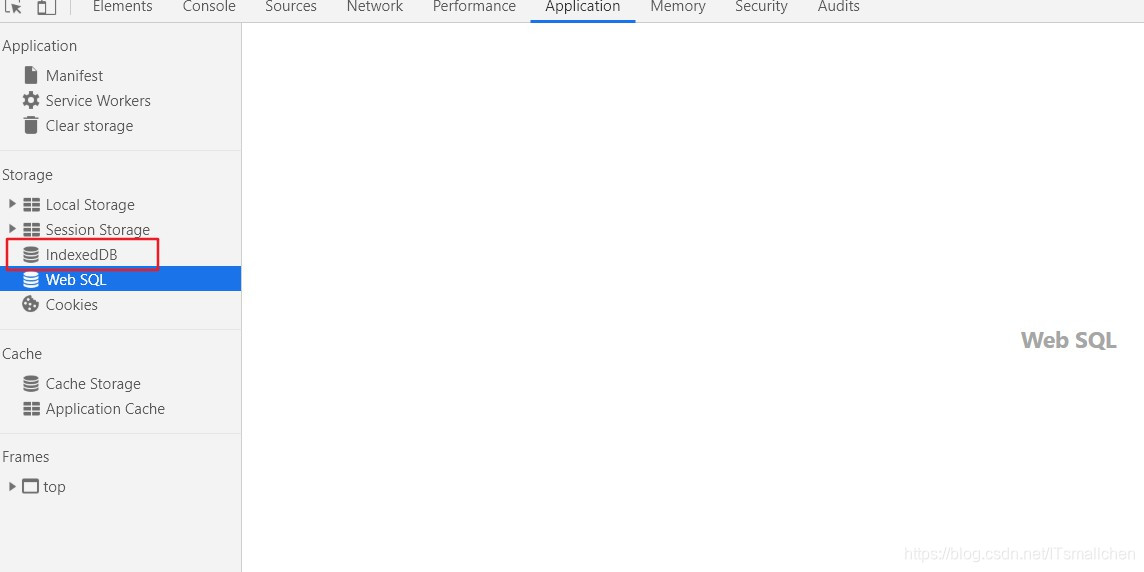Click the Cookies cookie icon
1144x572 pixels.
click(x=31, y=304)
